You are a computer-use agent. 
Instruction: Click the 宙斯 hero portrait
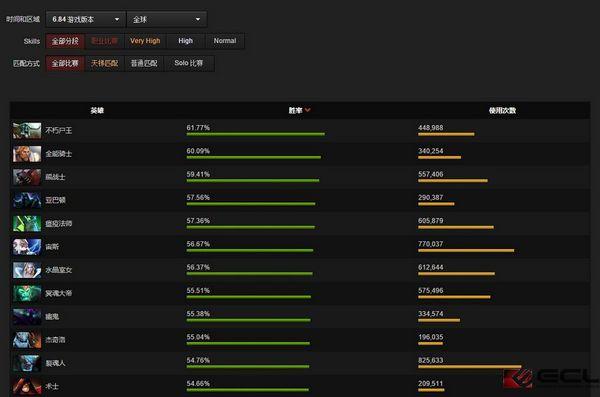[27, 247]
